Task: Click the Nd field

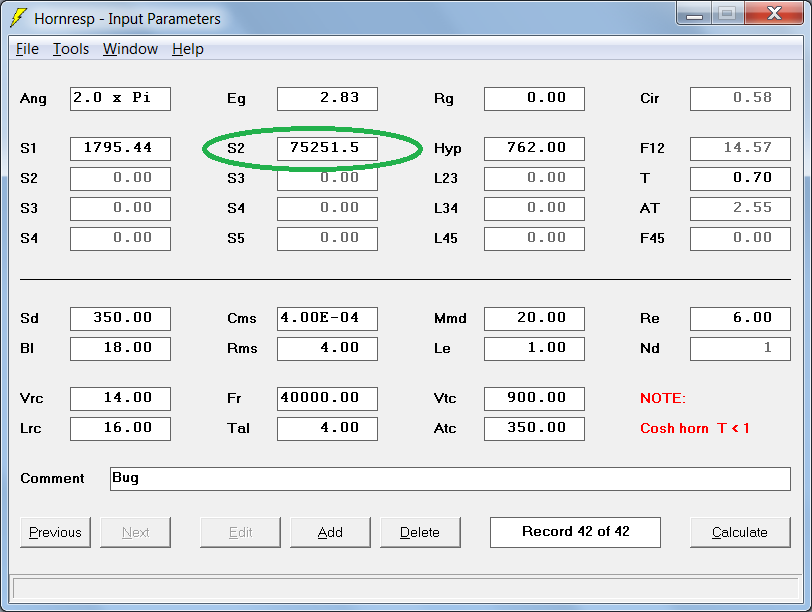Action: (740, 348)
